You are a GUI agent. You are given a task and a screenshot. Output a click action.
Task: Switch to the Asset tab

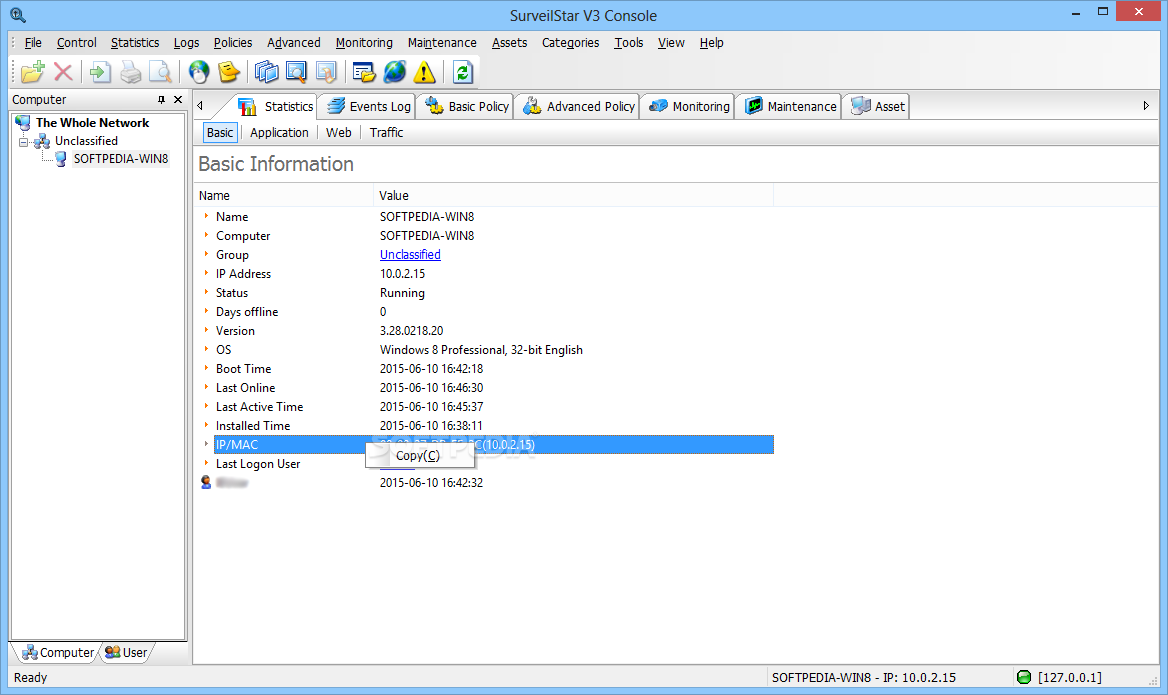(x=879, y=107)
